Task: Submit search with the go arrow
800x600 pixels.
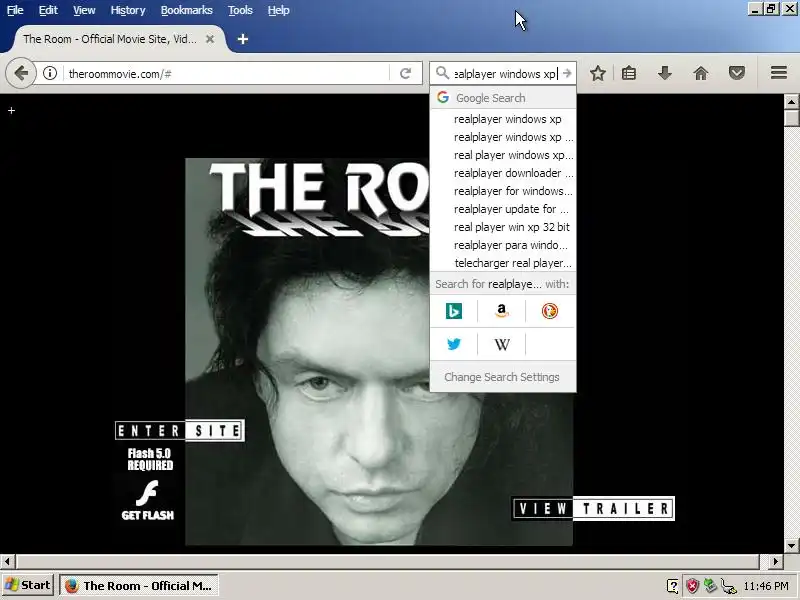Action: [x=567, y=73]
